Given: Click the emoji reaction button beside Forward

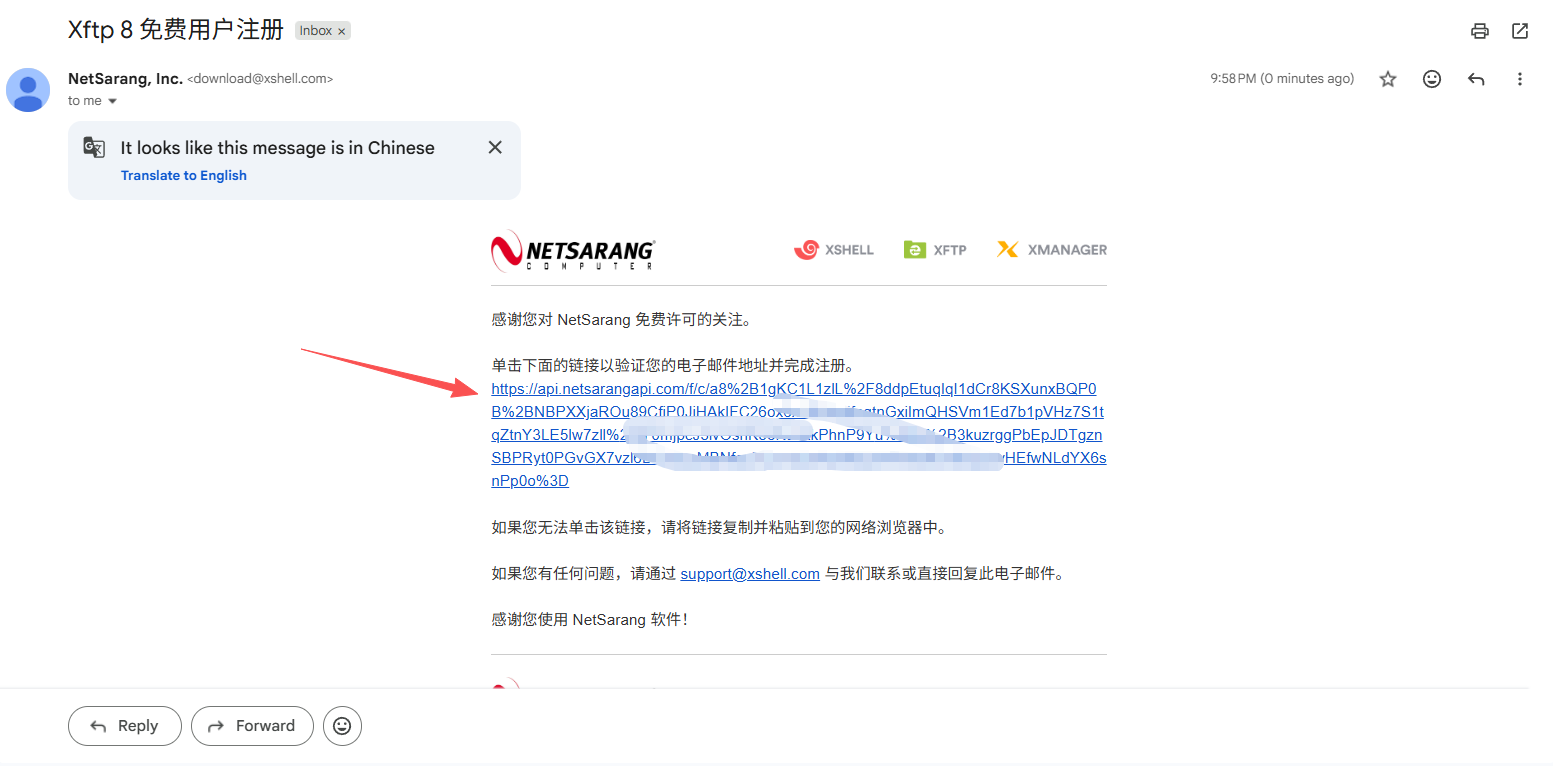Looking at the screenshot, I should [342, 726].
